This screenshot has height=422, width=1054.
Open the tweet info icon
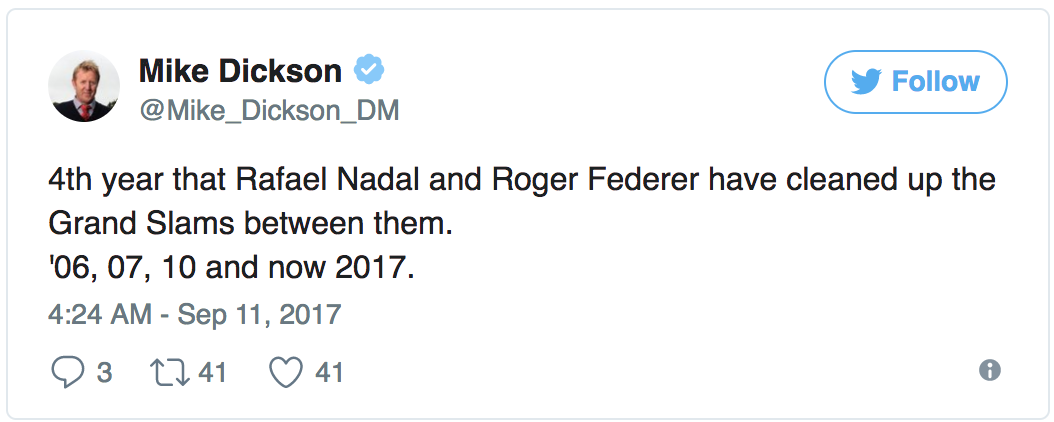989,371
